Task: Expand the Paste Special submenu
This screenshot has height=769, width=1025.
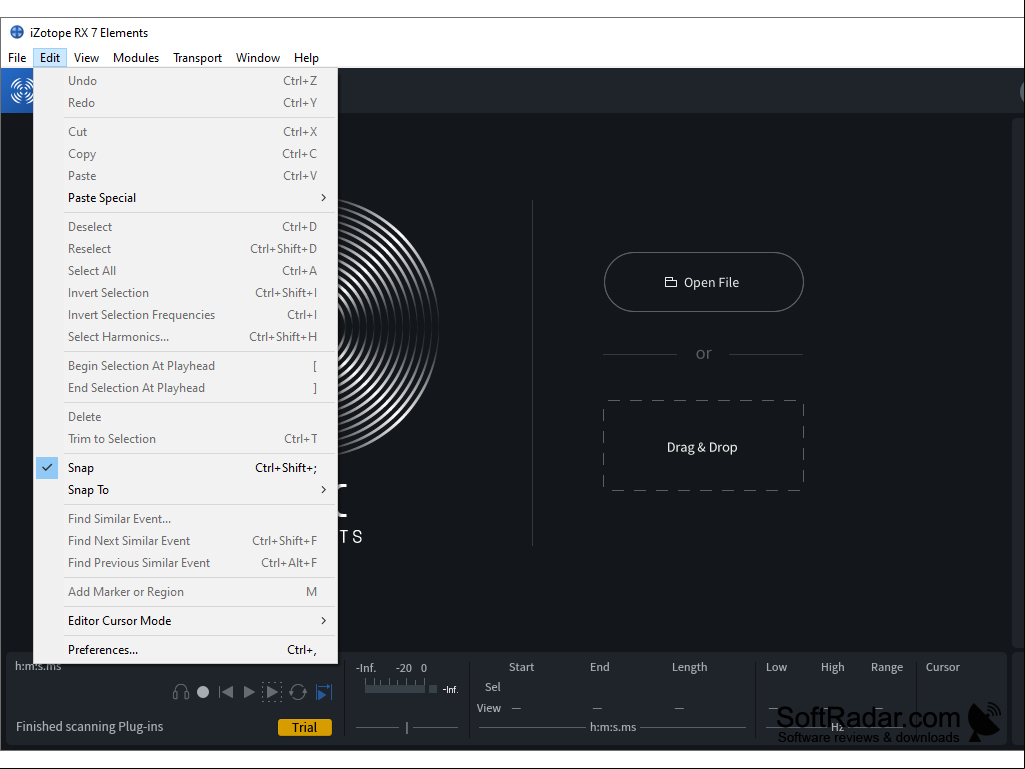Action: (x=186, y=197)
